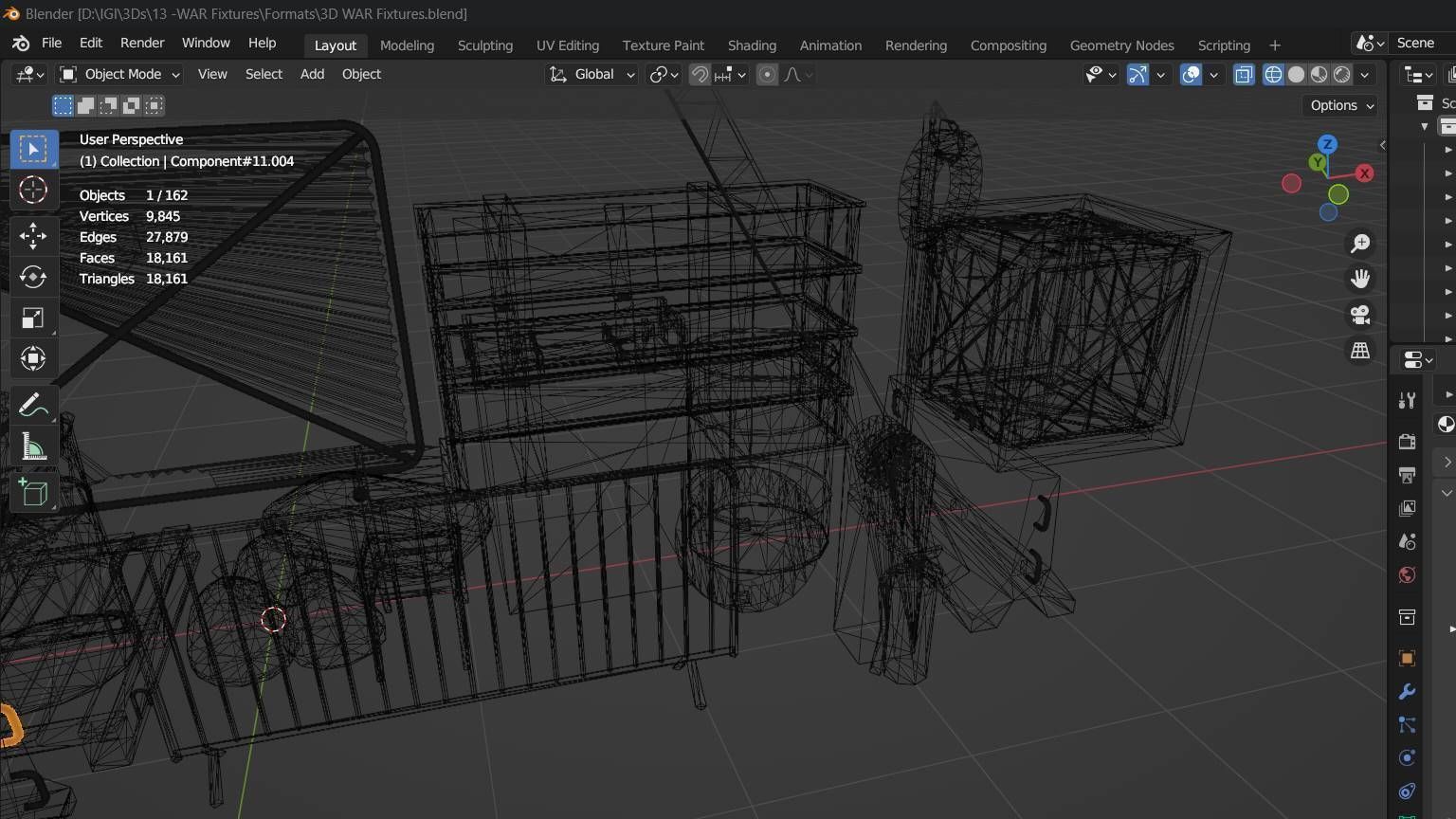
Task: Open the Render menu
Action: [x=142, y=44]
